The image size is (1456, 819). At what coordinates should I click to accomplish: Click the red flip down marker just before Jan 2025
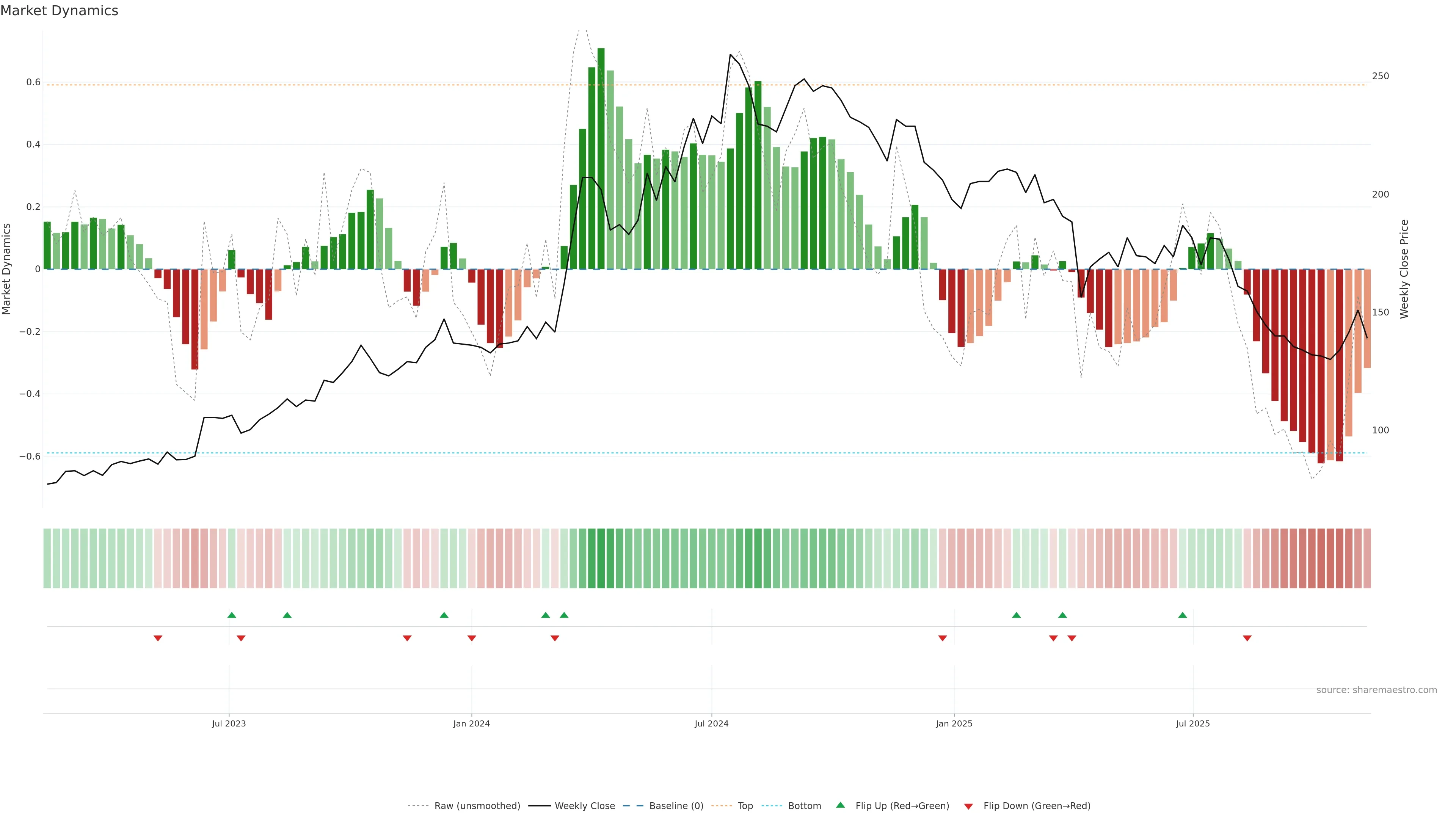pos(942,638)
